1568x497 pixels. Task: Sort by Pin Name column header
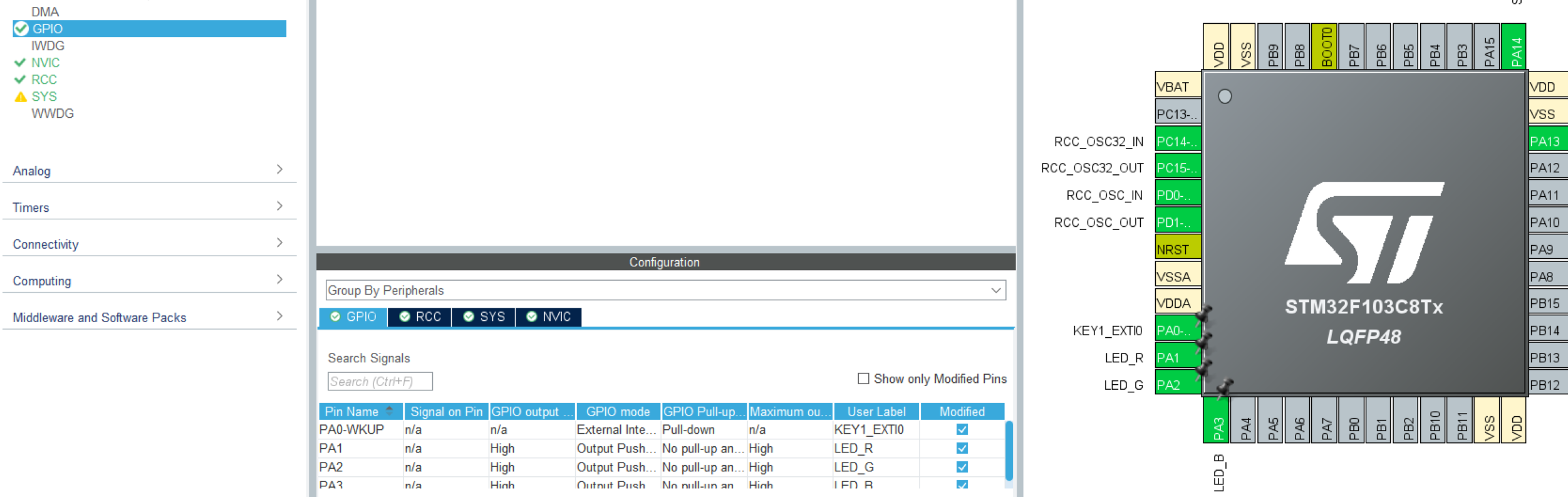361,412
